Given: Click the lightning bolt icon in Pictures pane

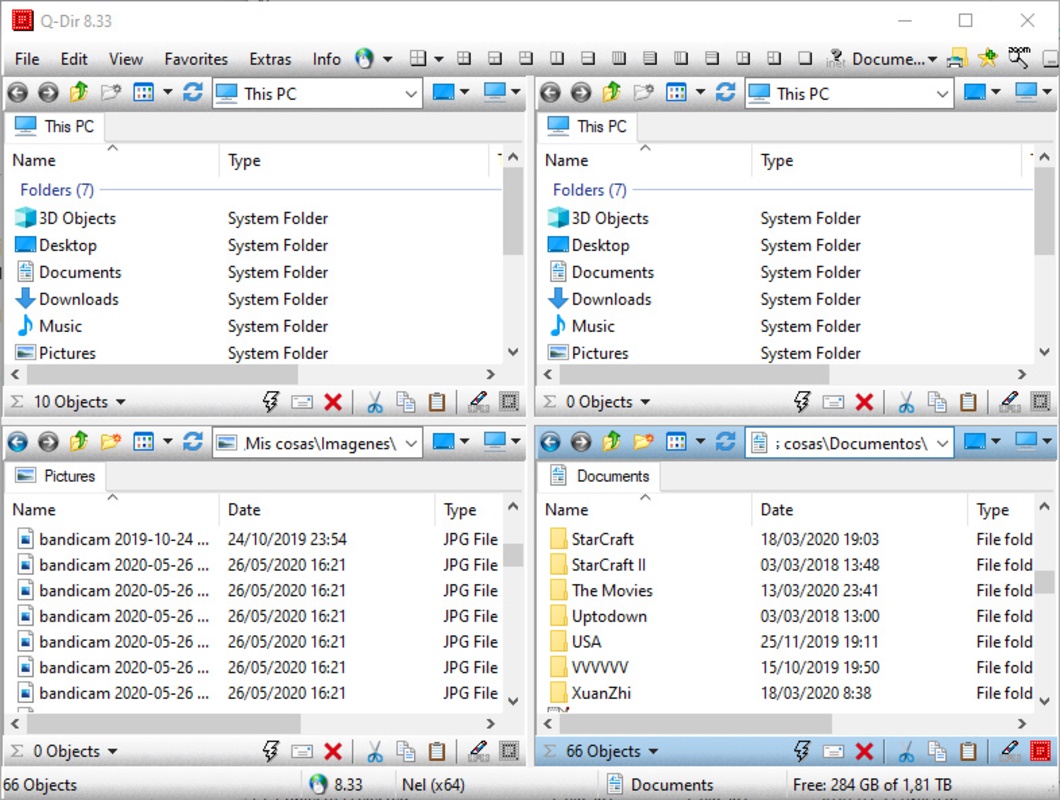Looking at the screenshot, I should tap(270, 751).
